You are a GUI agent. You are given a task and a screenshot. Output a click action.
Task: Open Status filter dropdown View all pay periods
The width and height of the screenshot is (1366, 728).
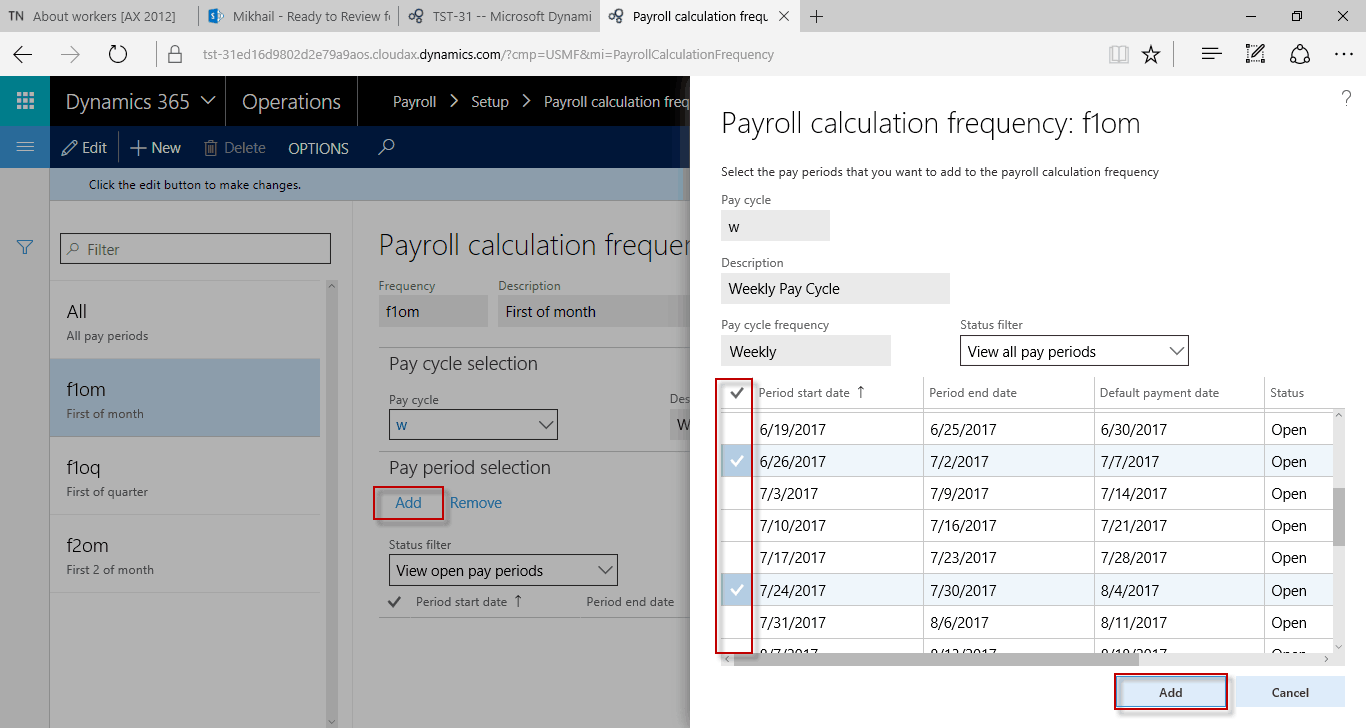(1074, 352)
